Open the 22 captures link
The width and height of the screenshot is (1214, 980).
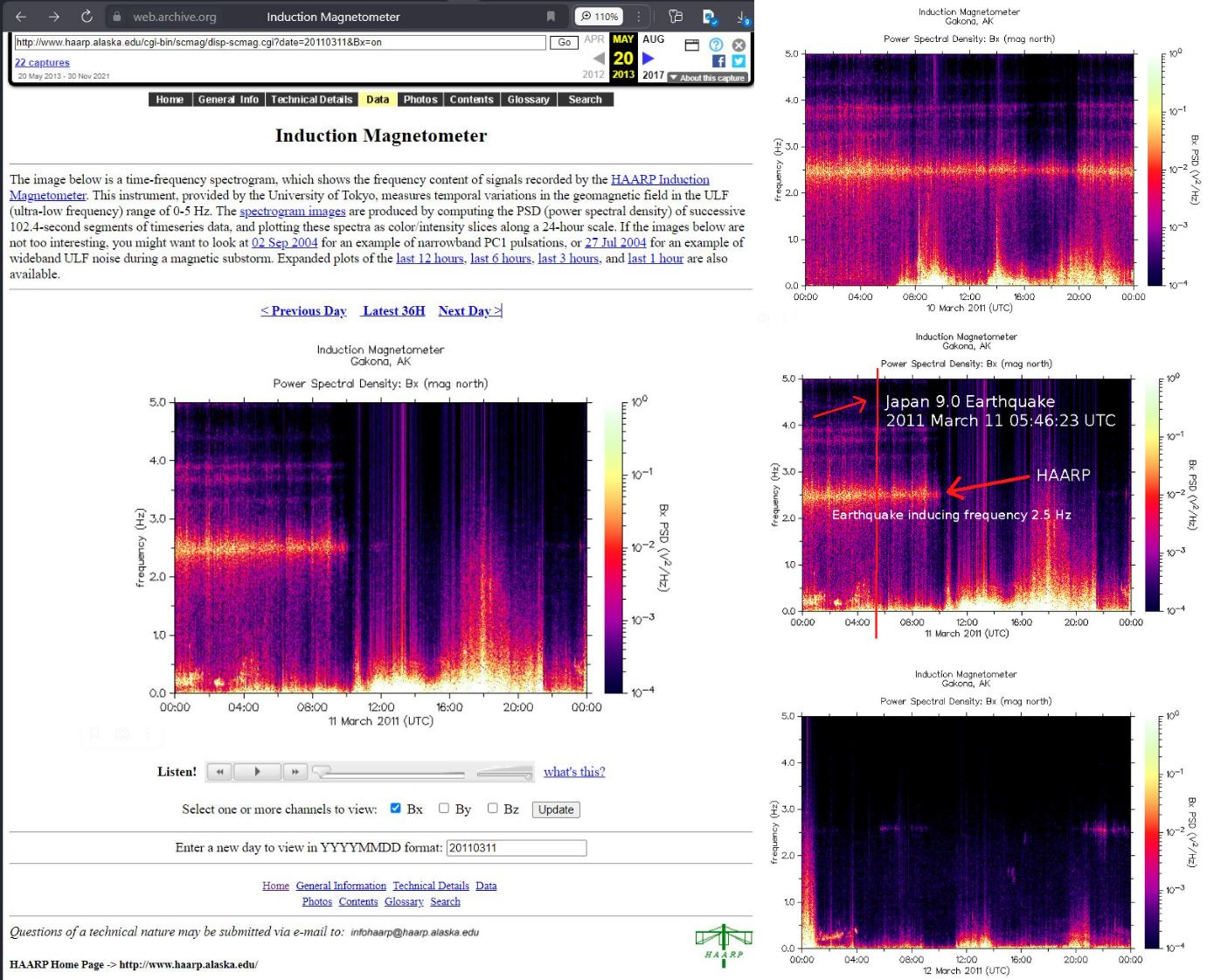point(42,62)
